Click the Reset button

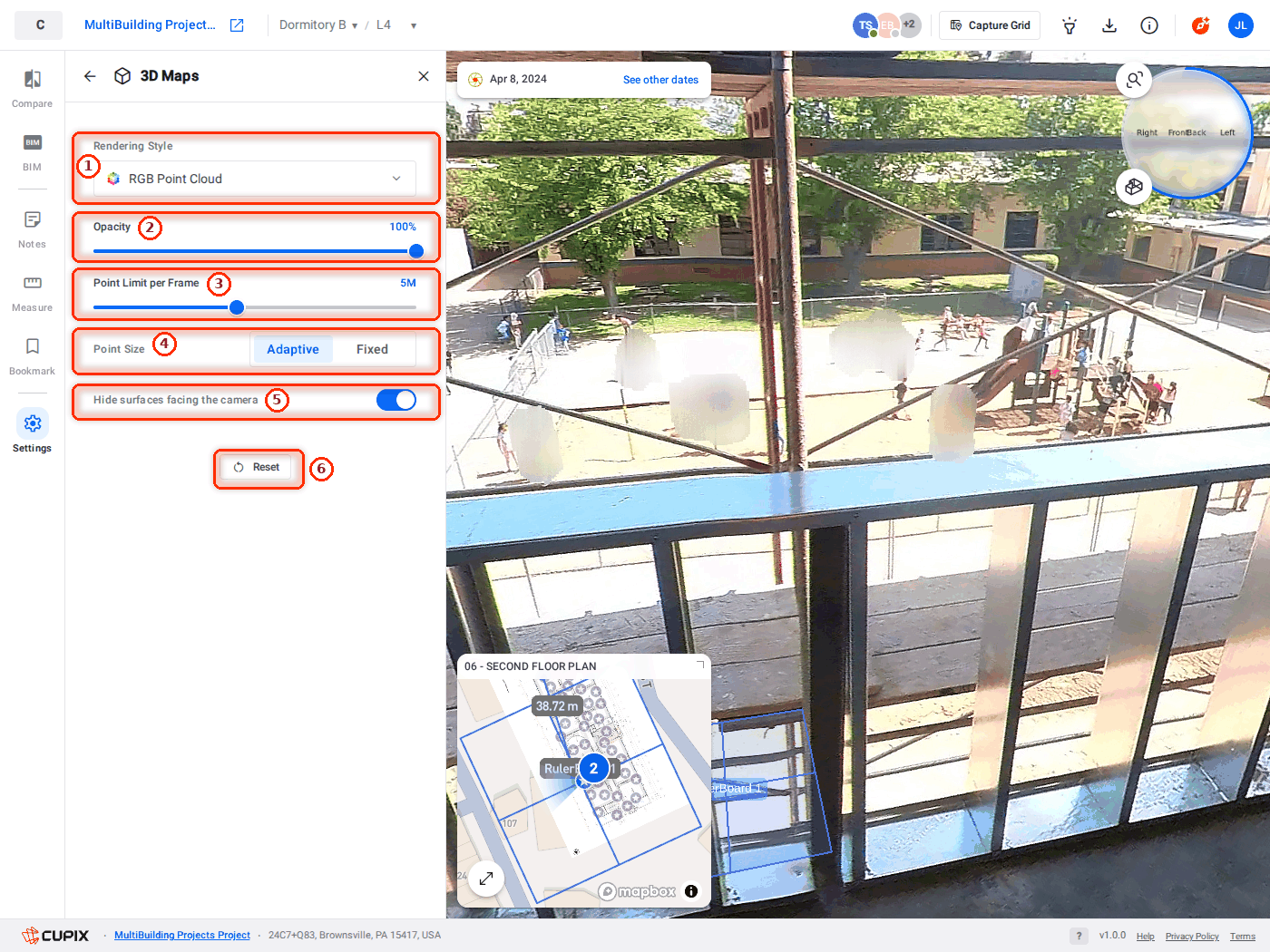257,468
